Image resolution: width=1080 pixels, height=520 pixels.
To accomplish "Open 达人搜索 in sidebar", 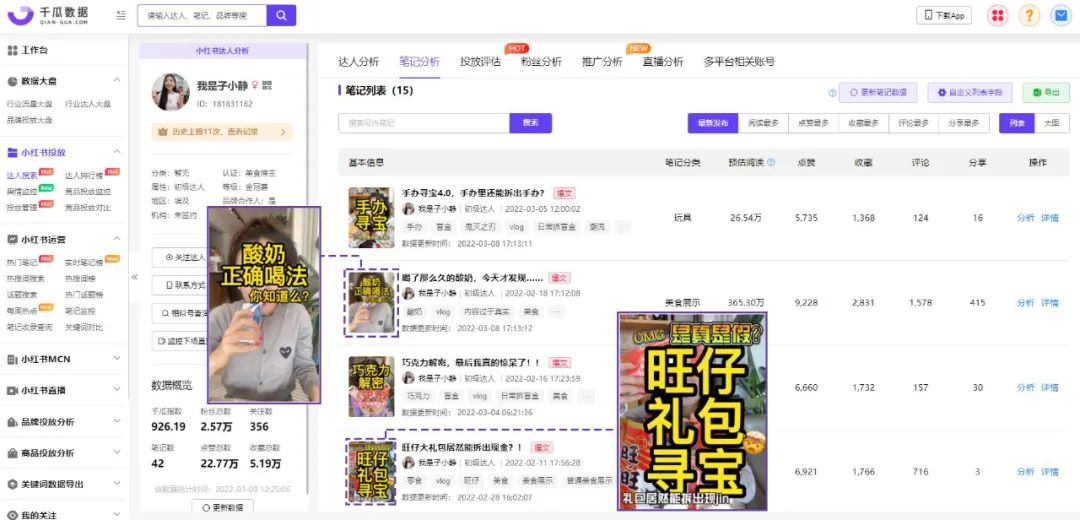I will coord(22,176).
